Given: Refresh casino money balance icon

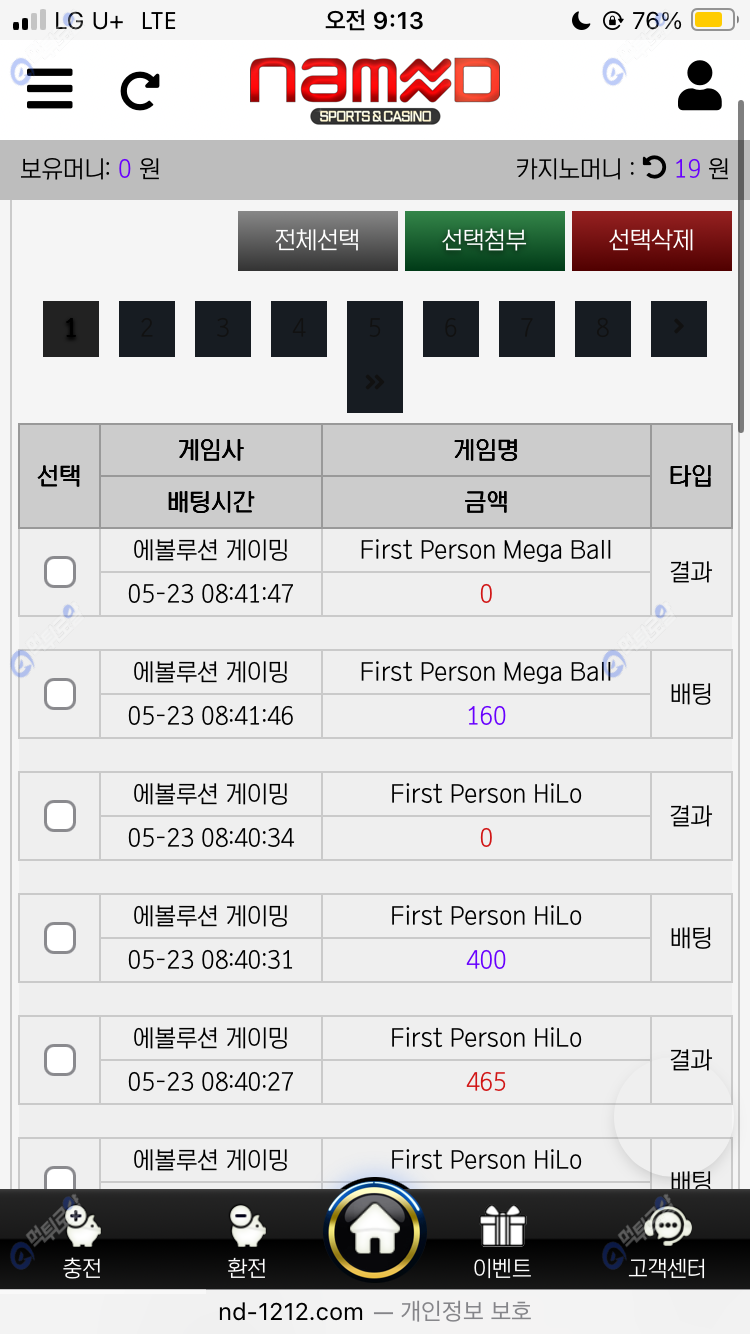Looking at the screenshot, I should pyautogui.click(x=655, y=167).
